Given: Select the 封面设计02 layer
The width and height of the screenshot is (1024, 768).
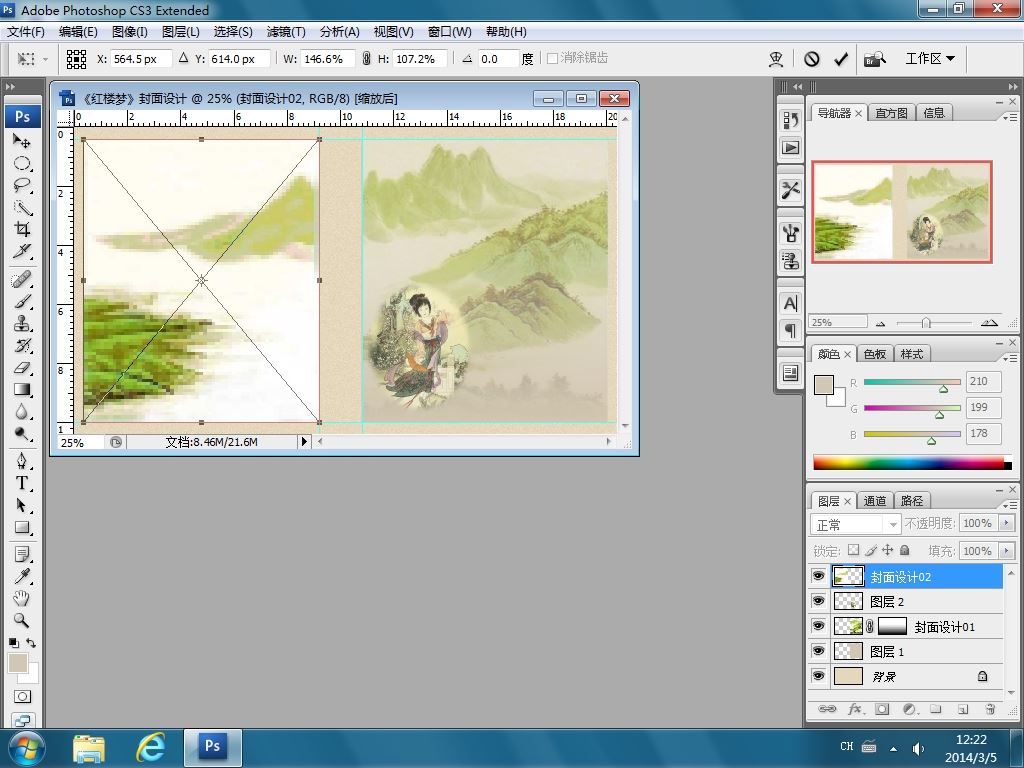Looking at the screenshot, I should (916, 577).
